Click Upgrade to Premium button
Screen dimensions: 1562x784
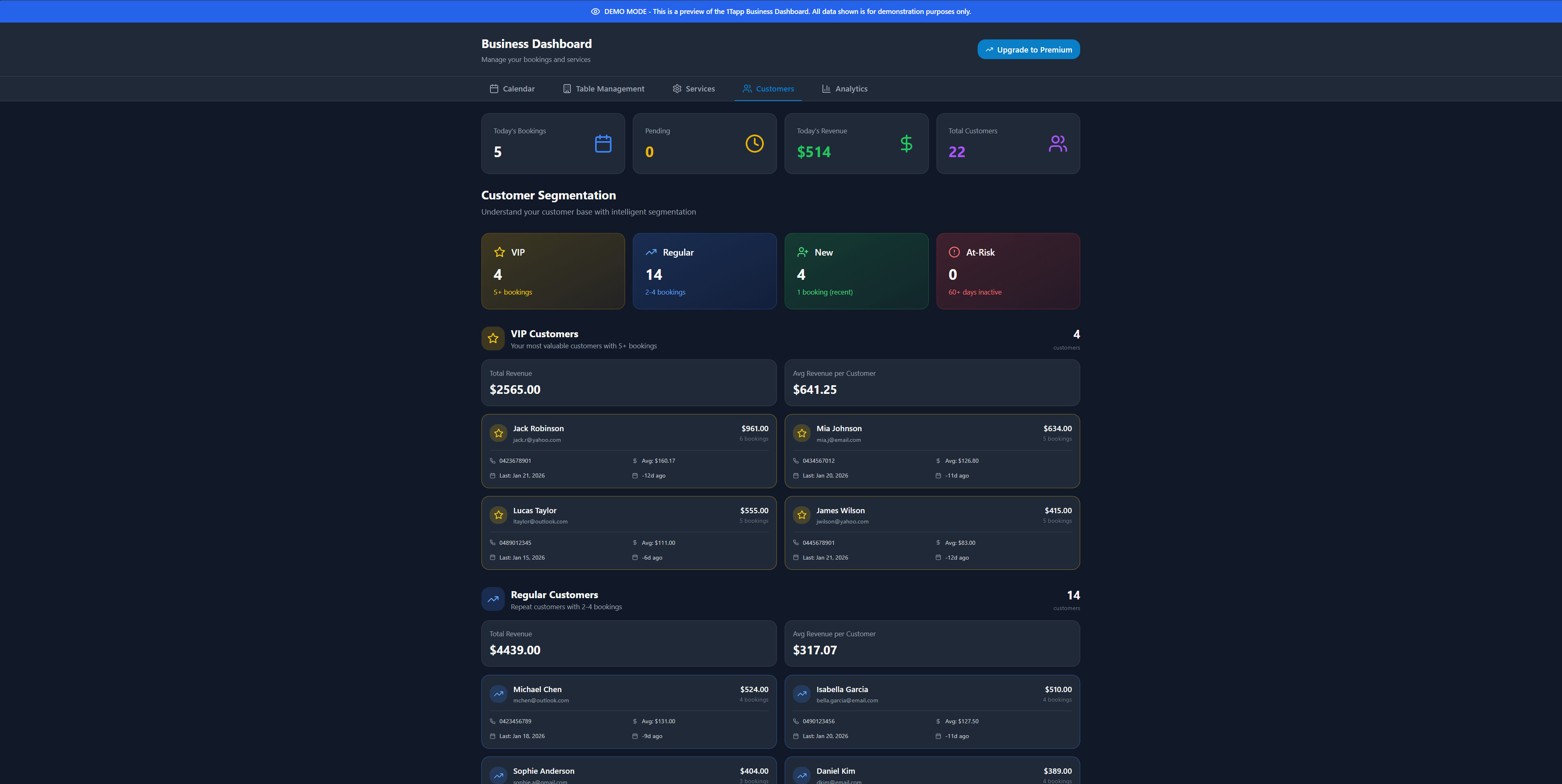pos(1028,50)
